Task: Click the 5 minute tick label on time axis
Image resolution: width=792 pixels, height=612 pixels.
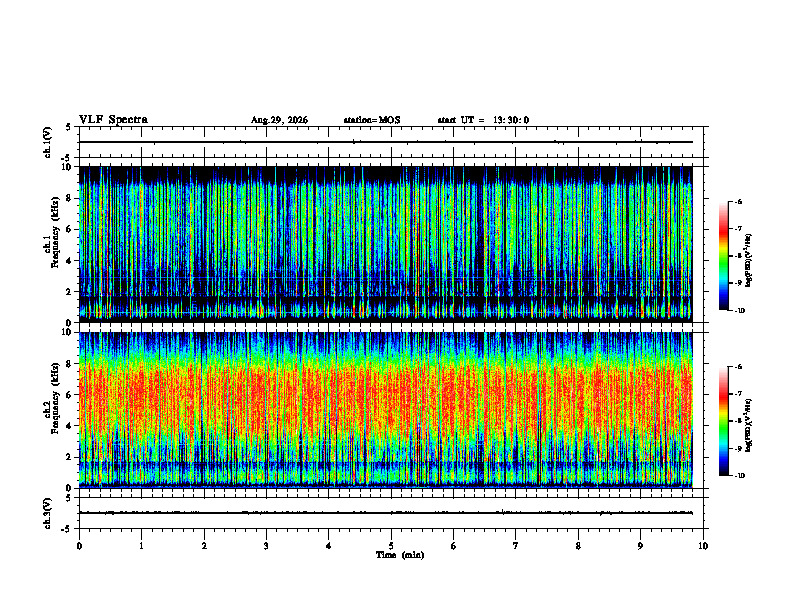Action: click(391, 546)
